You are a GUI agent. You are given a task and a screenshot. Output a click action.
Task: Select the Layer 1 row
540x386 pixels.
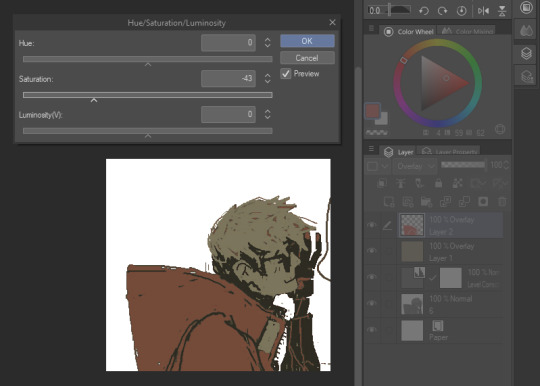(450, 251)
